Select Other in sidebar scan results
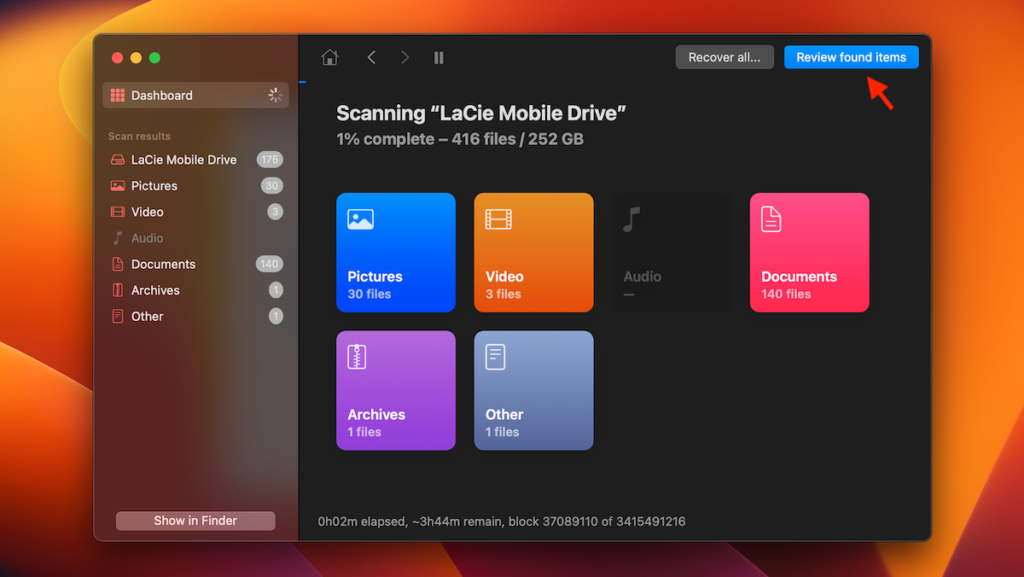 147,316
